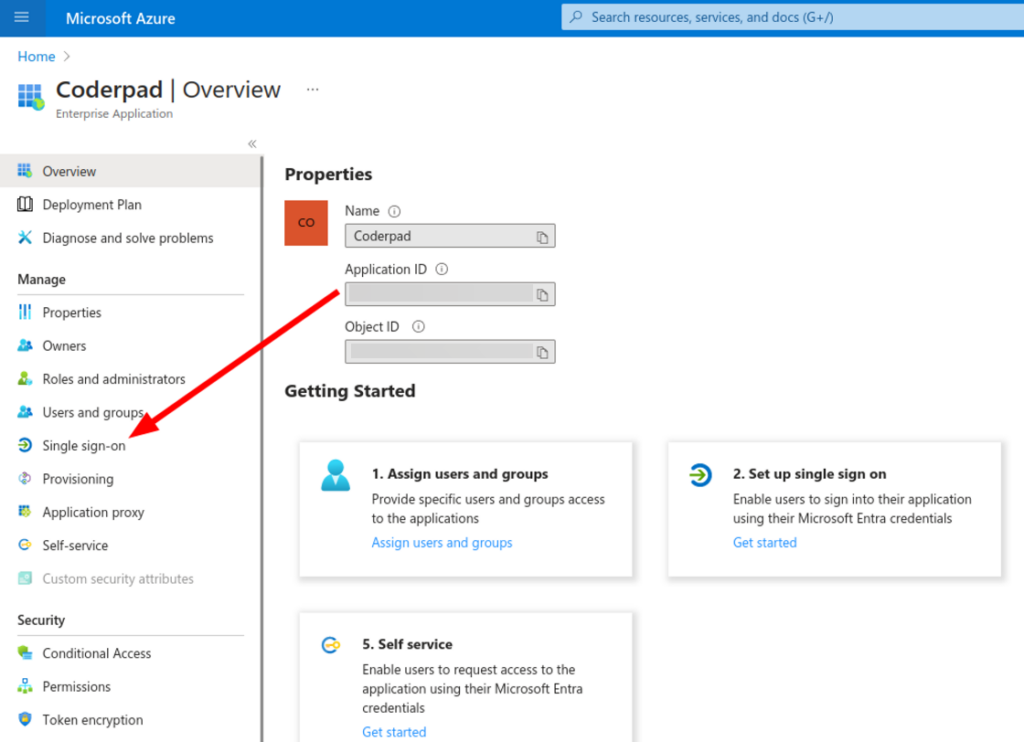Copy the Application ID value

541,294
